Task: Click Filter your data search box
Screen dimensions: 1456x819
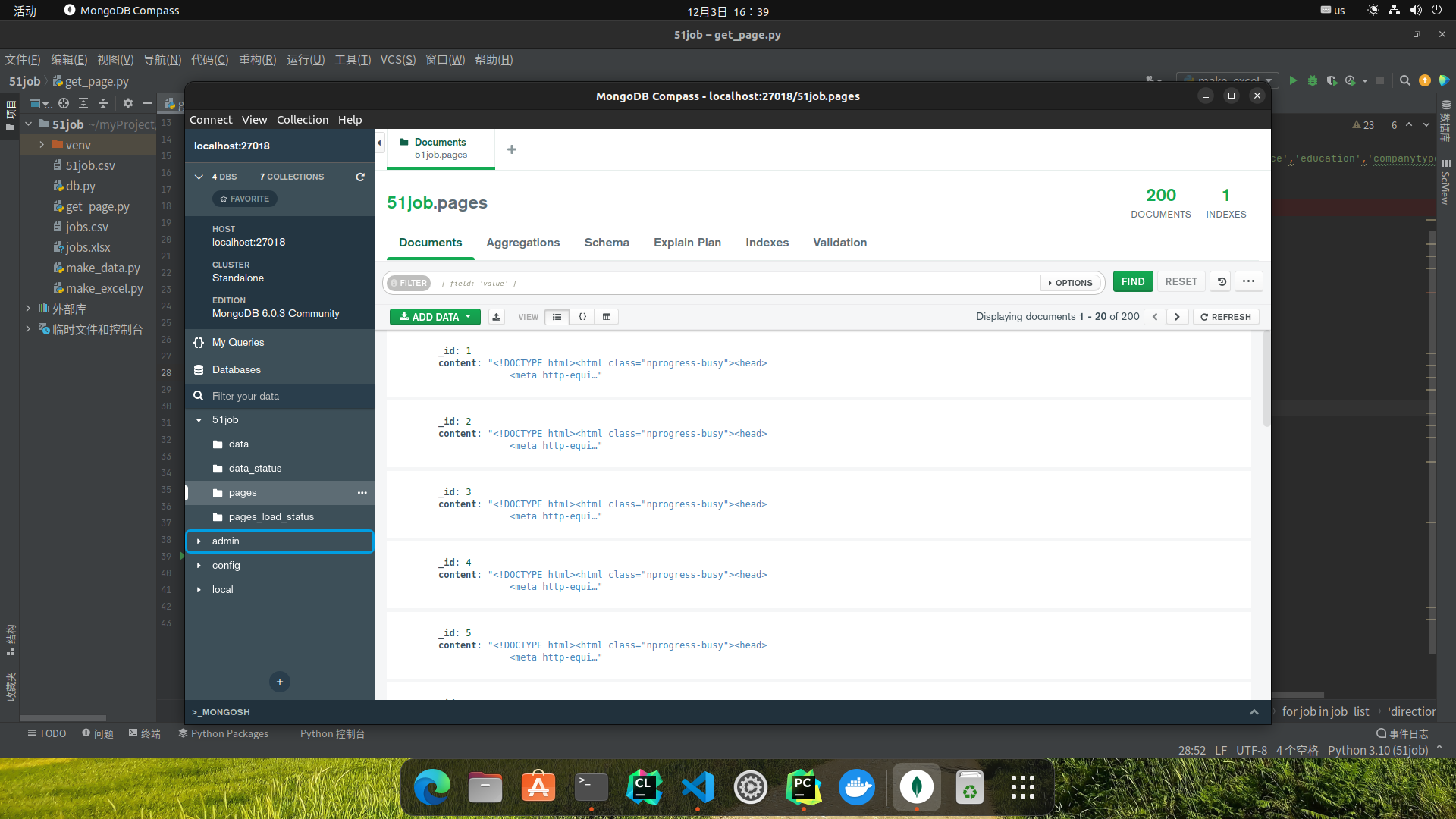Action: click(280, 397)
